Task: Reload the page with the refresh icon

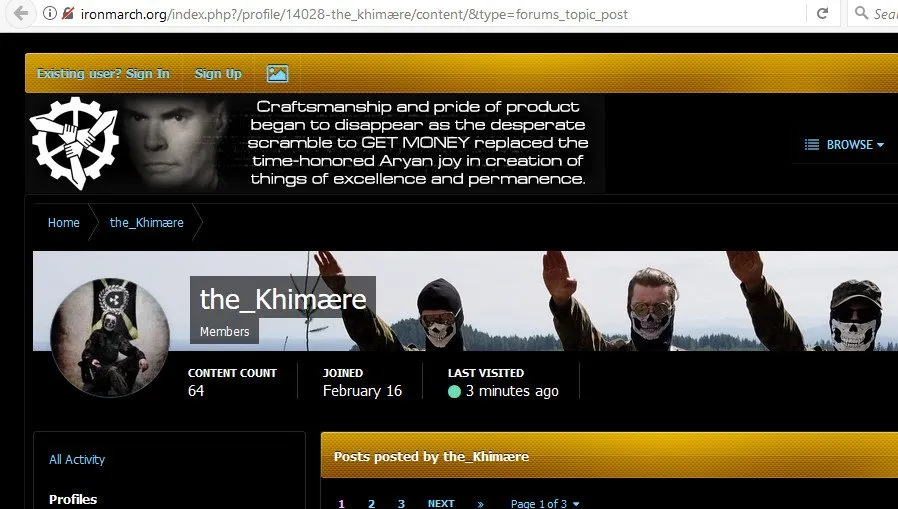Action: pyautogui.click(x=822, y=13)
